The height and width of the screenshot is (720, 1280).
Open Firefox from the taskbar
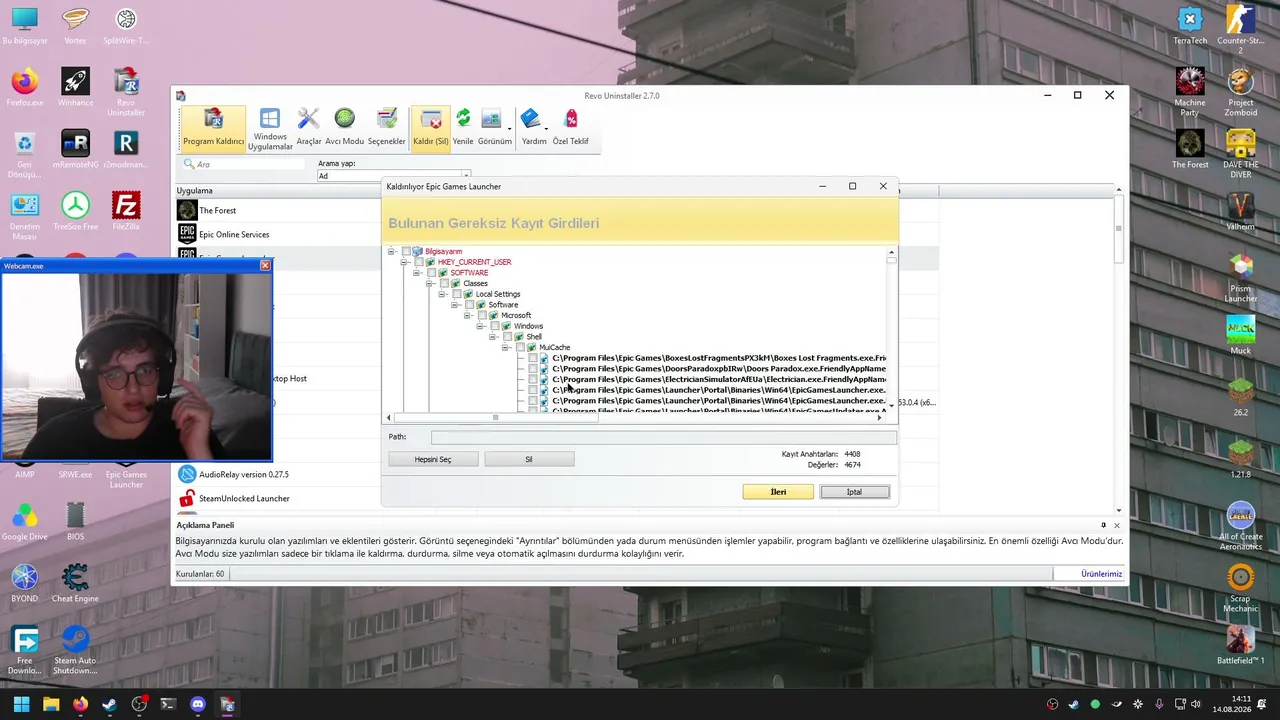click(80, 704)
